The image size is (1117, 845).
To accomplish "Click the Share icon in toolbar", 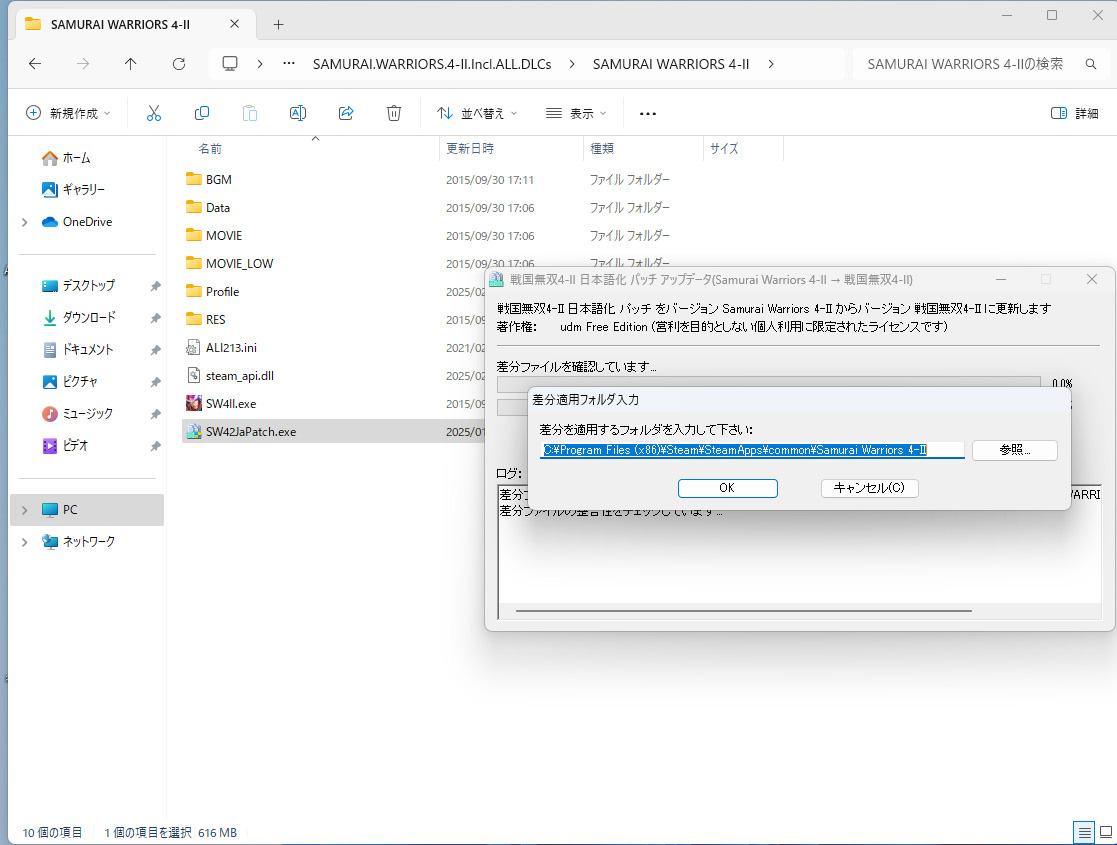I will 346,113.
